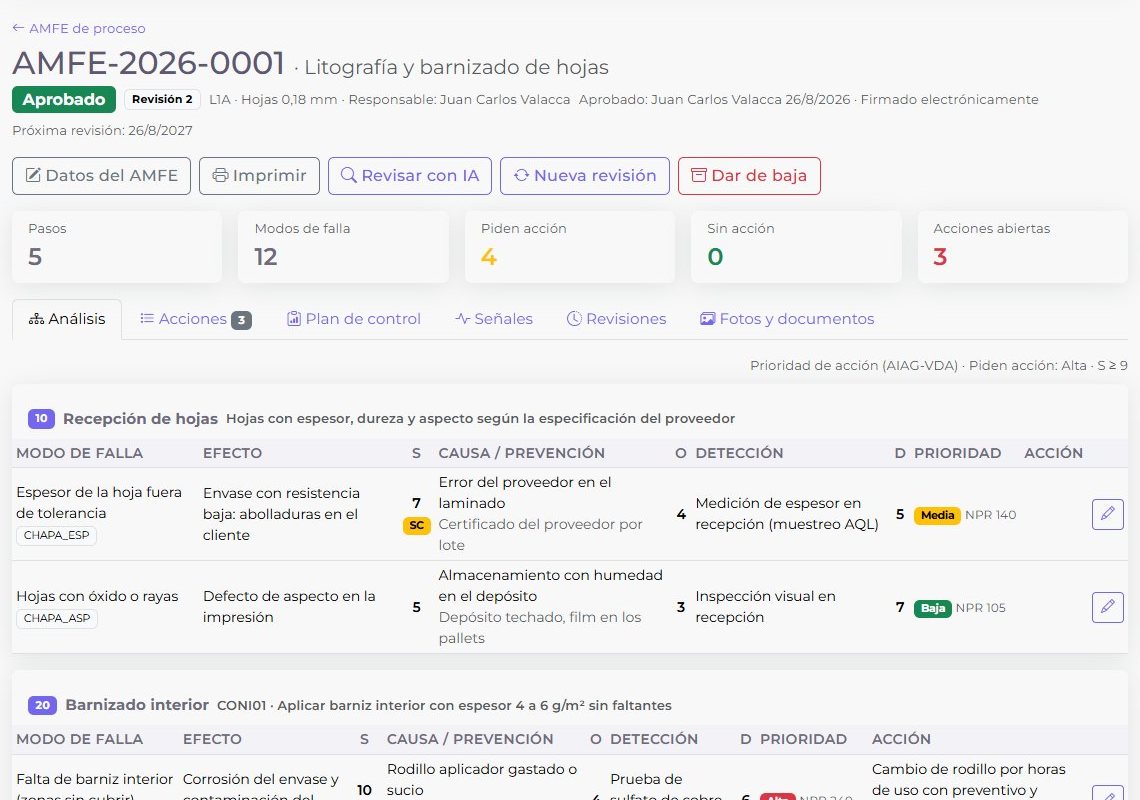1140x800 pixels.
Task: Click the AMFE-2026-0001 title
Action: 148,63
